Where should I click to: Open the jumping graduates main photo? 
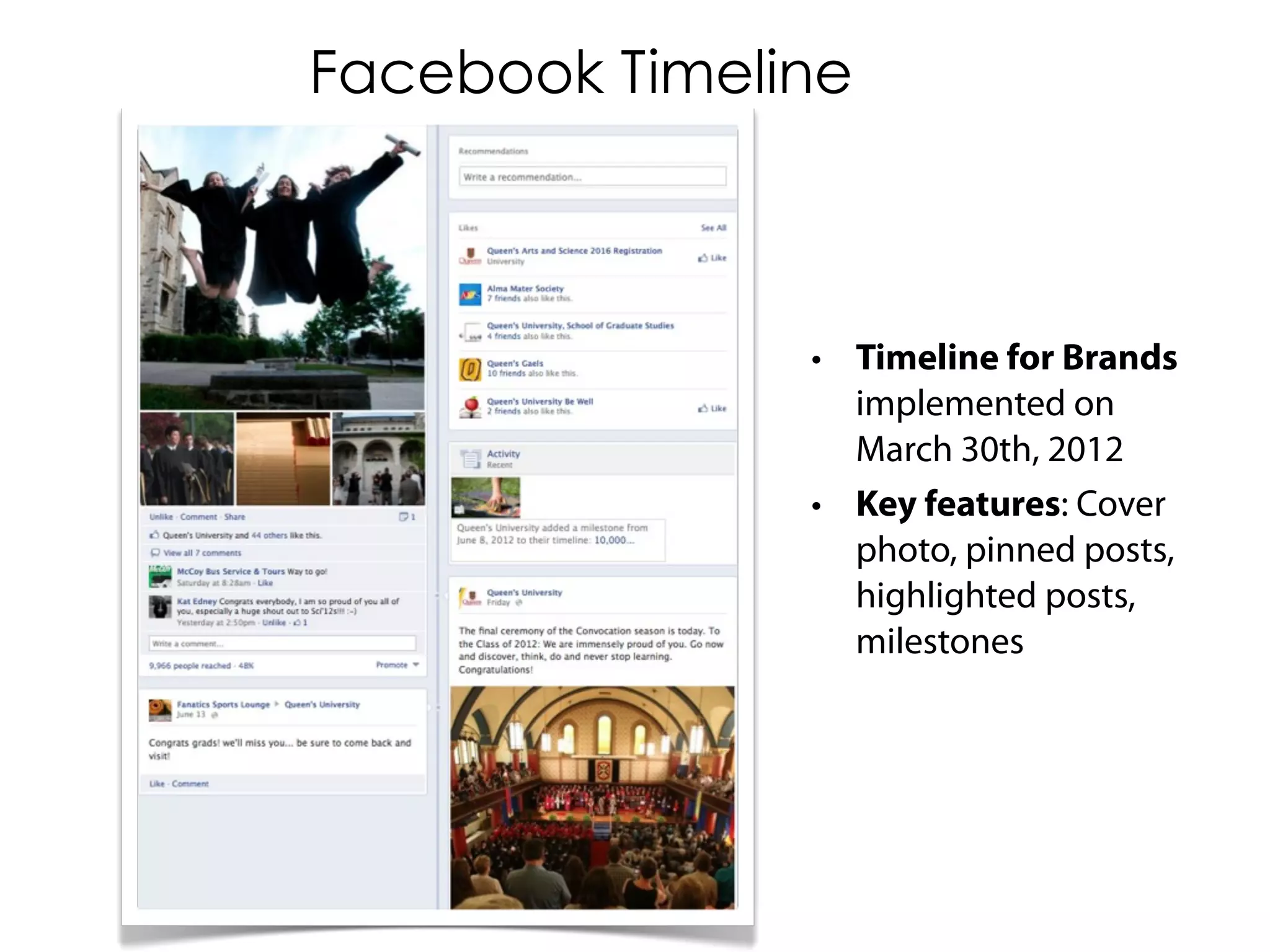(282, 268)
